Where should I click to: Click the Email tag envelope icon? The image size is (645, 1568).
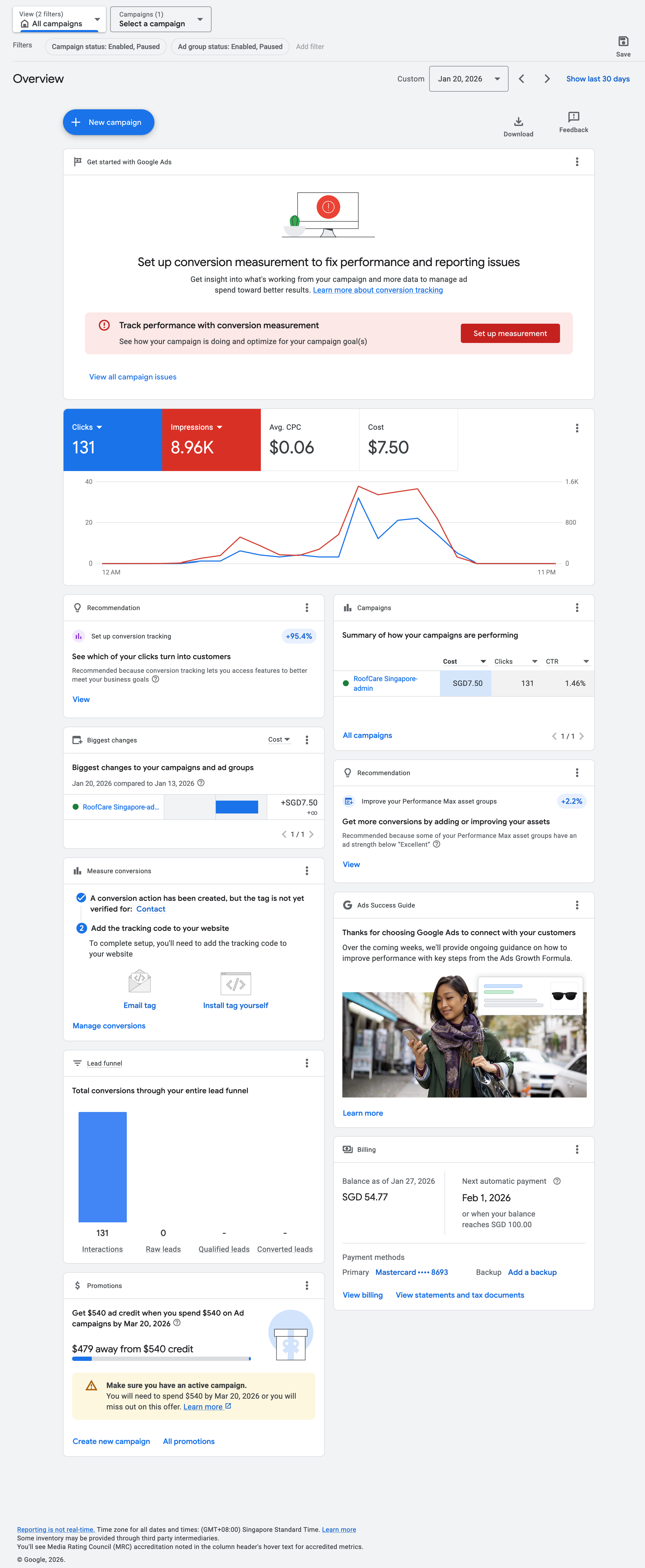(139, 982)
